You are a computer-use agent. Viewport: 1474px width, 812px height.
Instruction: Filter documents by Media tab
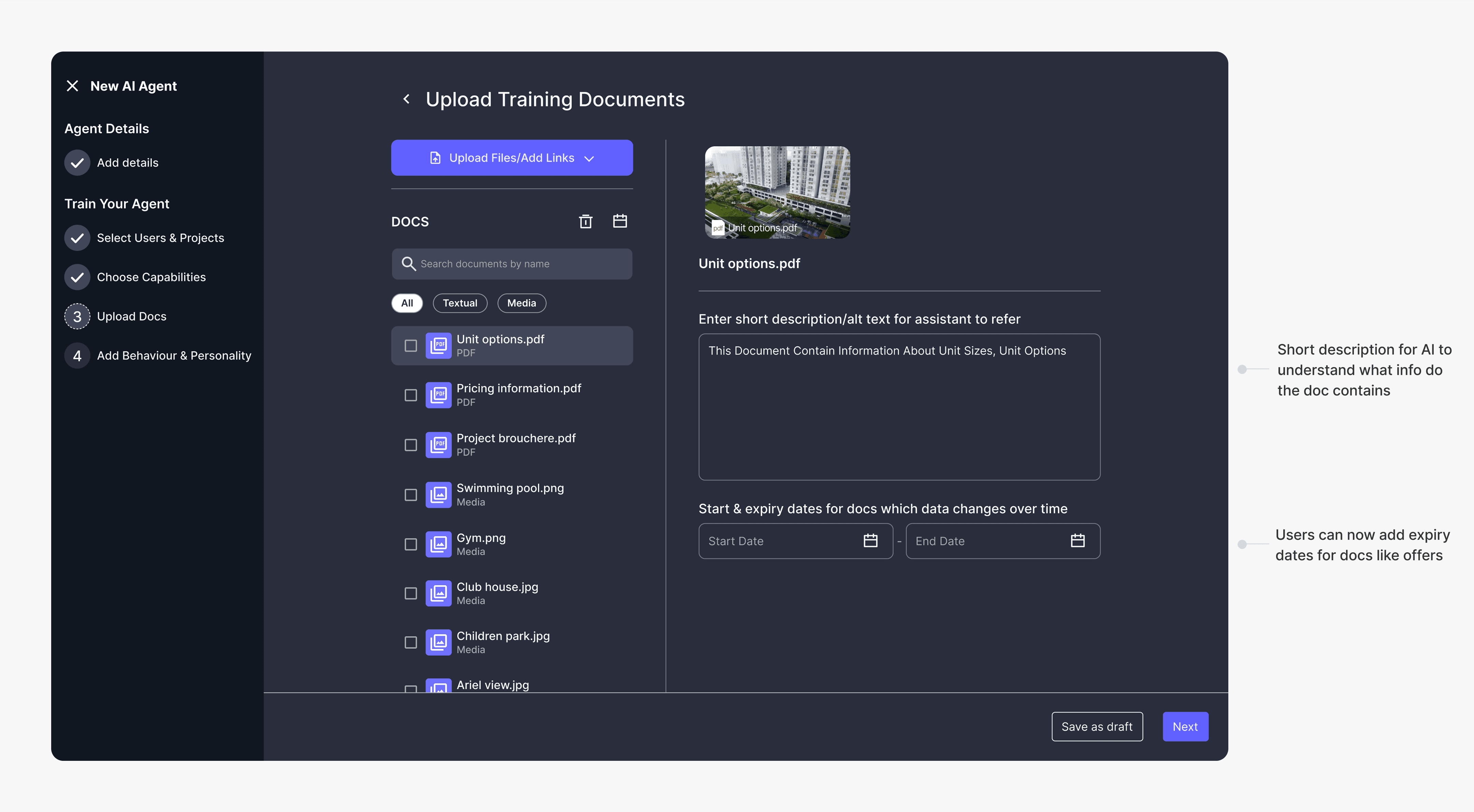(521, 303)
